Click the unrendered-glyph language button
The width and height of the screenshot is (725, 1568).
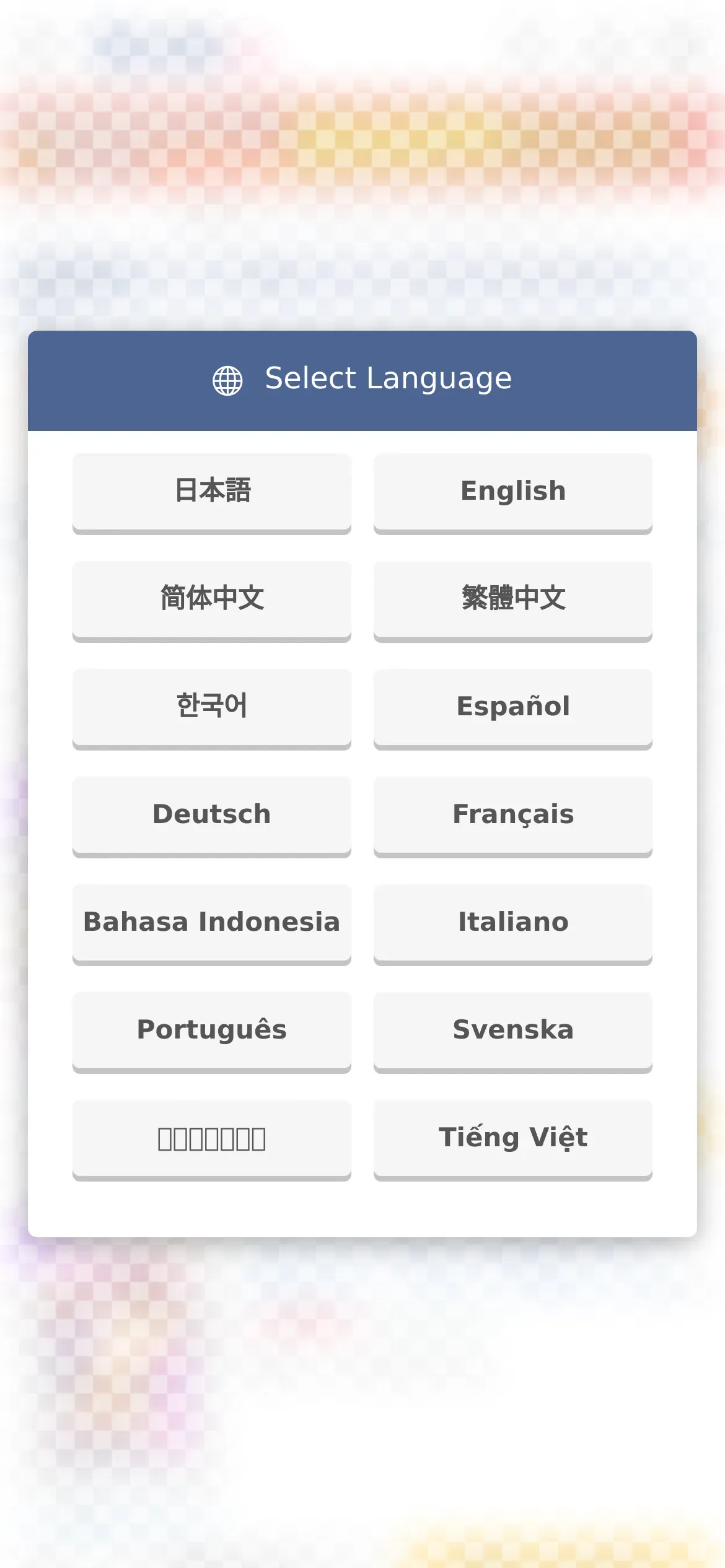(x=212, y=1138)
